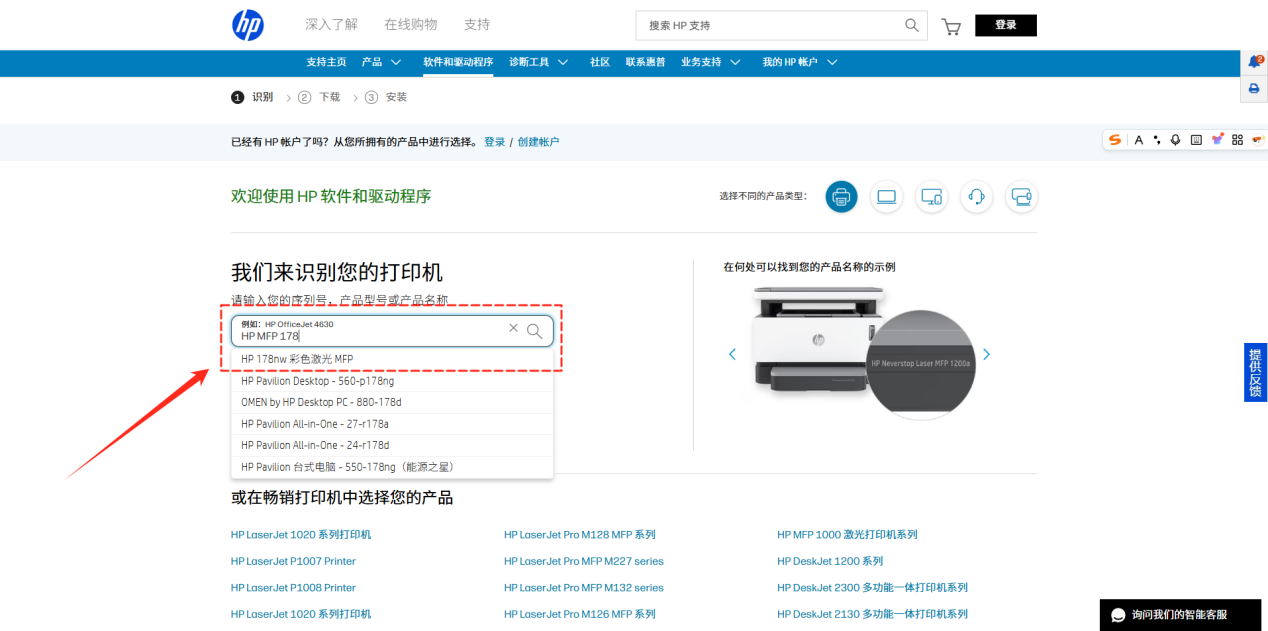Image resolution: width=1268 pixels, height=631 pixels.
Task: Select the Printer product category icon
Action: (841, 197)
